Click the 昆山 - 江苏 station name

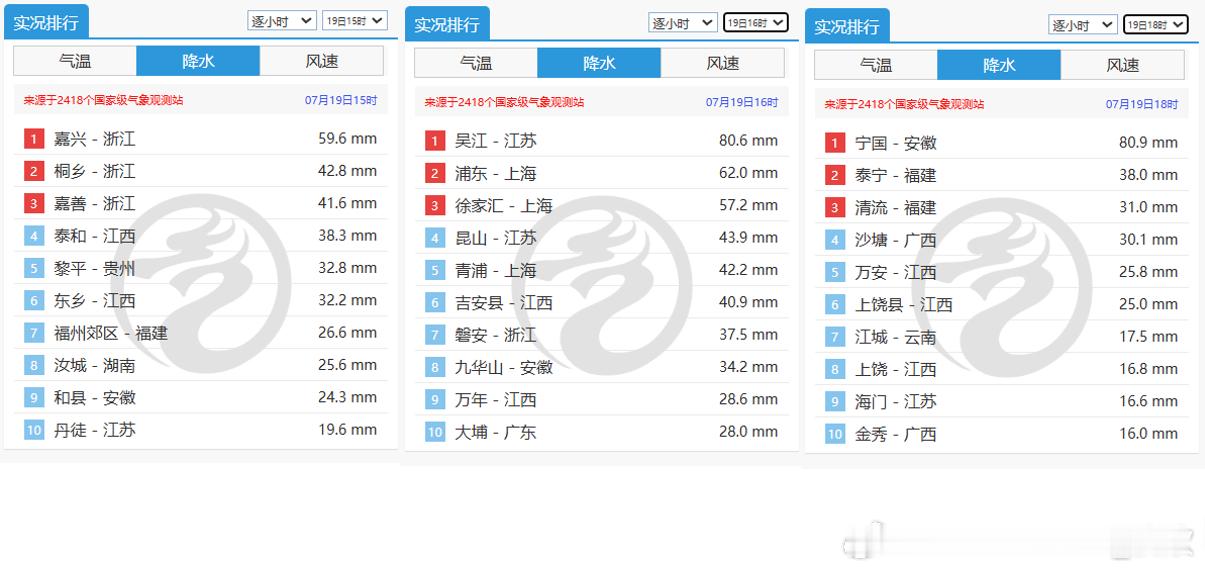point(495,238)
